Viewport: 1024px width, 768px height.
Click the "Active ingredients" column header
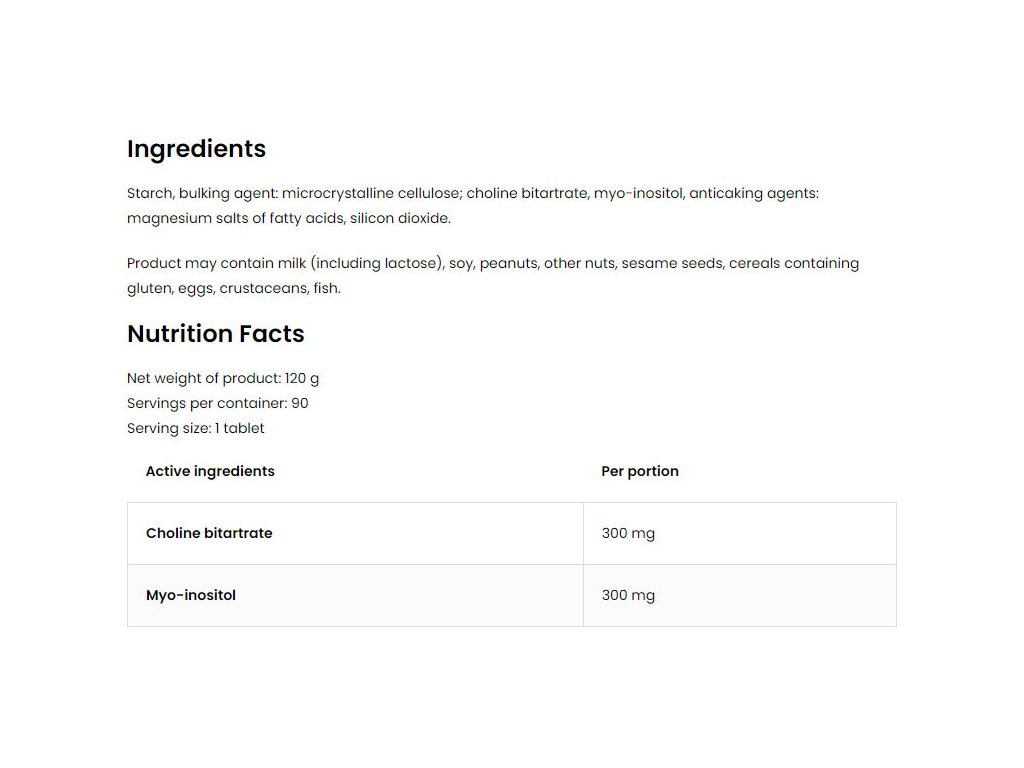[x=210, y=471]
